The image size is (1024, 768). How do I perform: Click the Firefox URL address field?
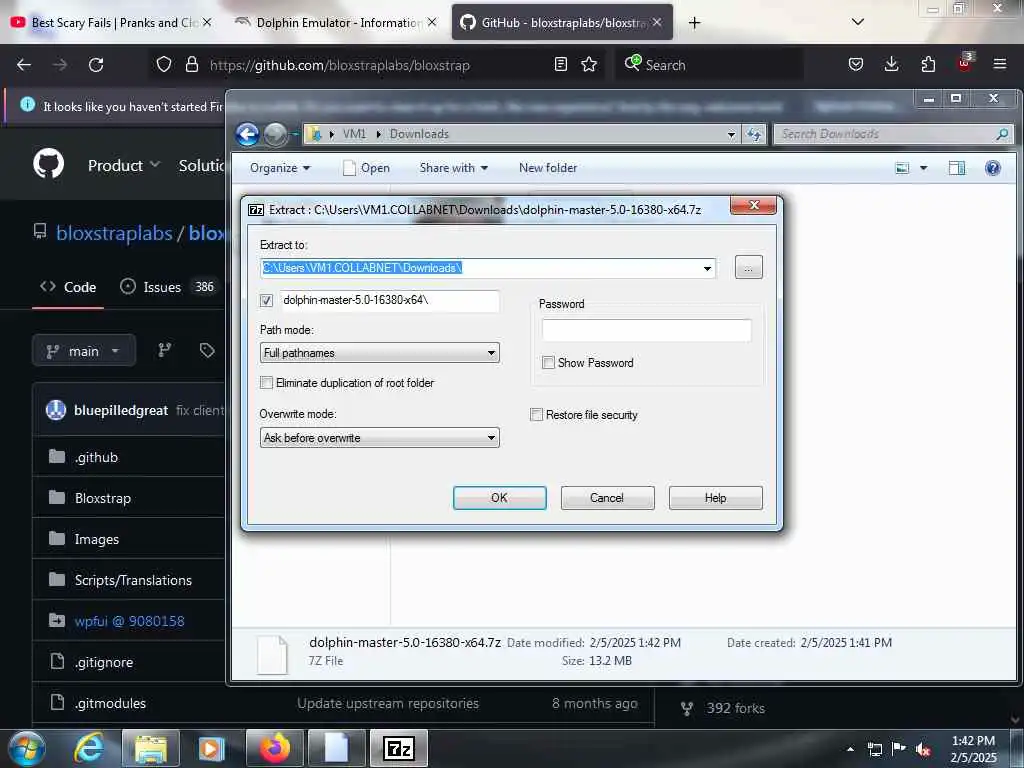[x=376, y=65]
